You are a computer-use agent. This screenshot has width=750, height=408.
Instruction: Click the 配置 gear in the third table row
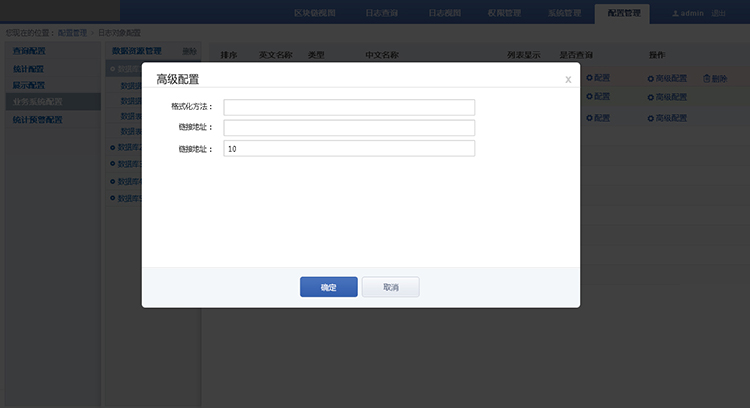pyautogui.click(x=598, y=118)
